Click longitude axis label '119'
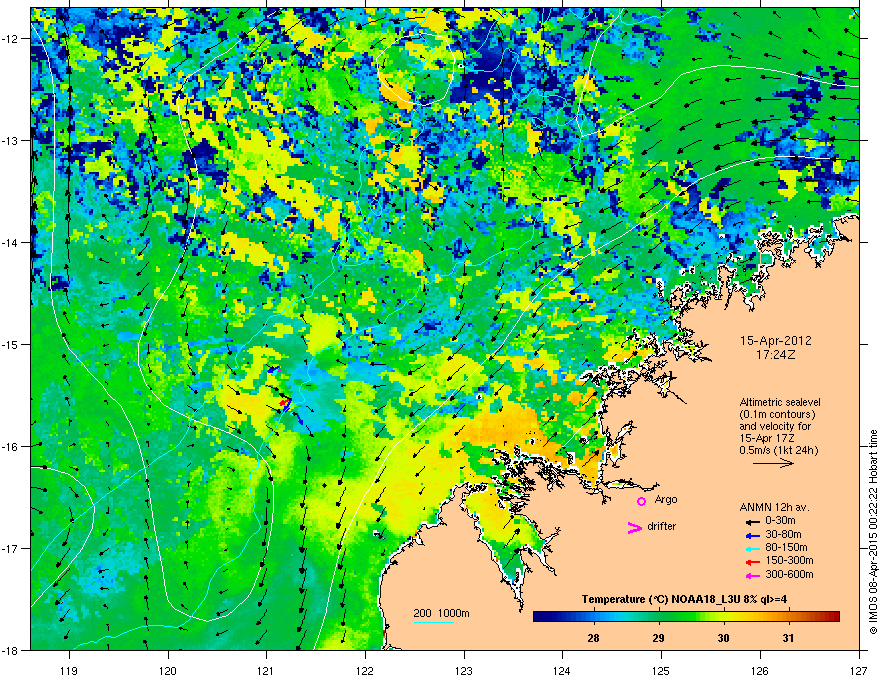 (x=69, y=670)
